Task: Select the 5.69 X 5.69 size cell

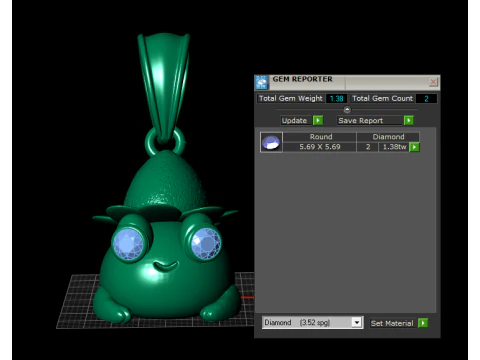Action: pyautogui.click(x=320, y=147)
